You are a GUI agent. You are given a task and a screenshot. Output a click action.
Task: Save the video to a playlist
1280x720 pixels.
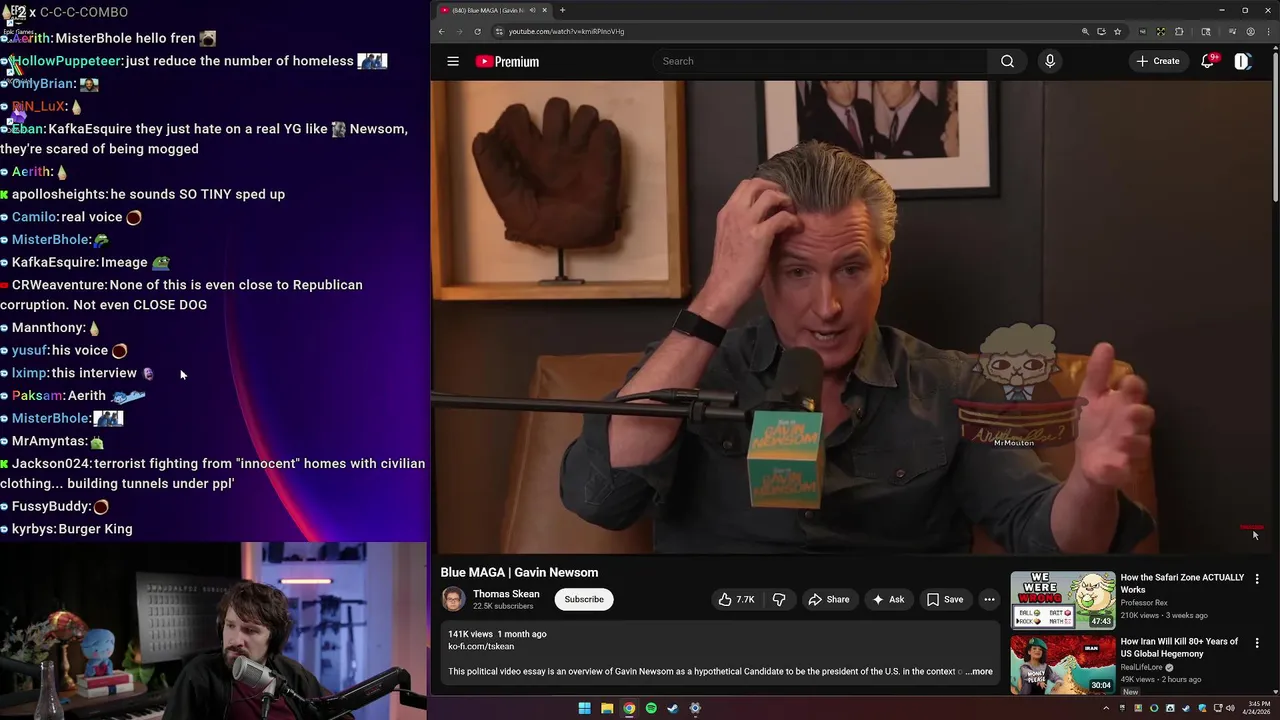(945, 599)
